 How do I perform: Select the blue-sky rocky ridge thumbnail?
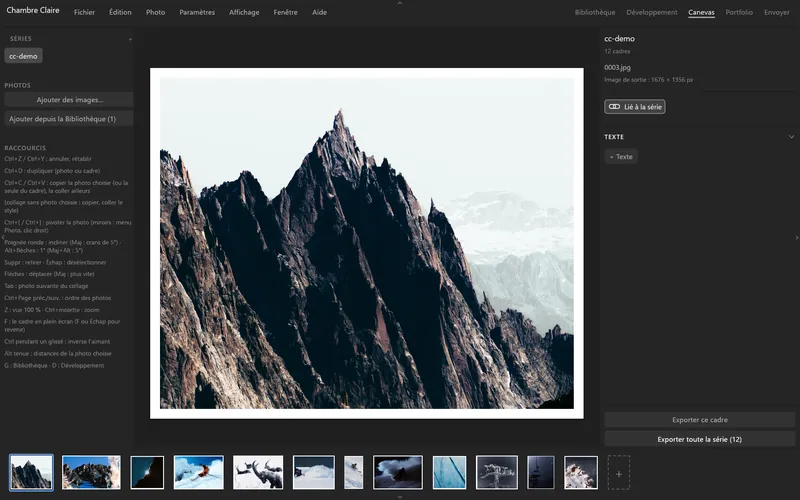tap(91, 472)
